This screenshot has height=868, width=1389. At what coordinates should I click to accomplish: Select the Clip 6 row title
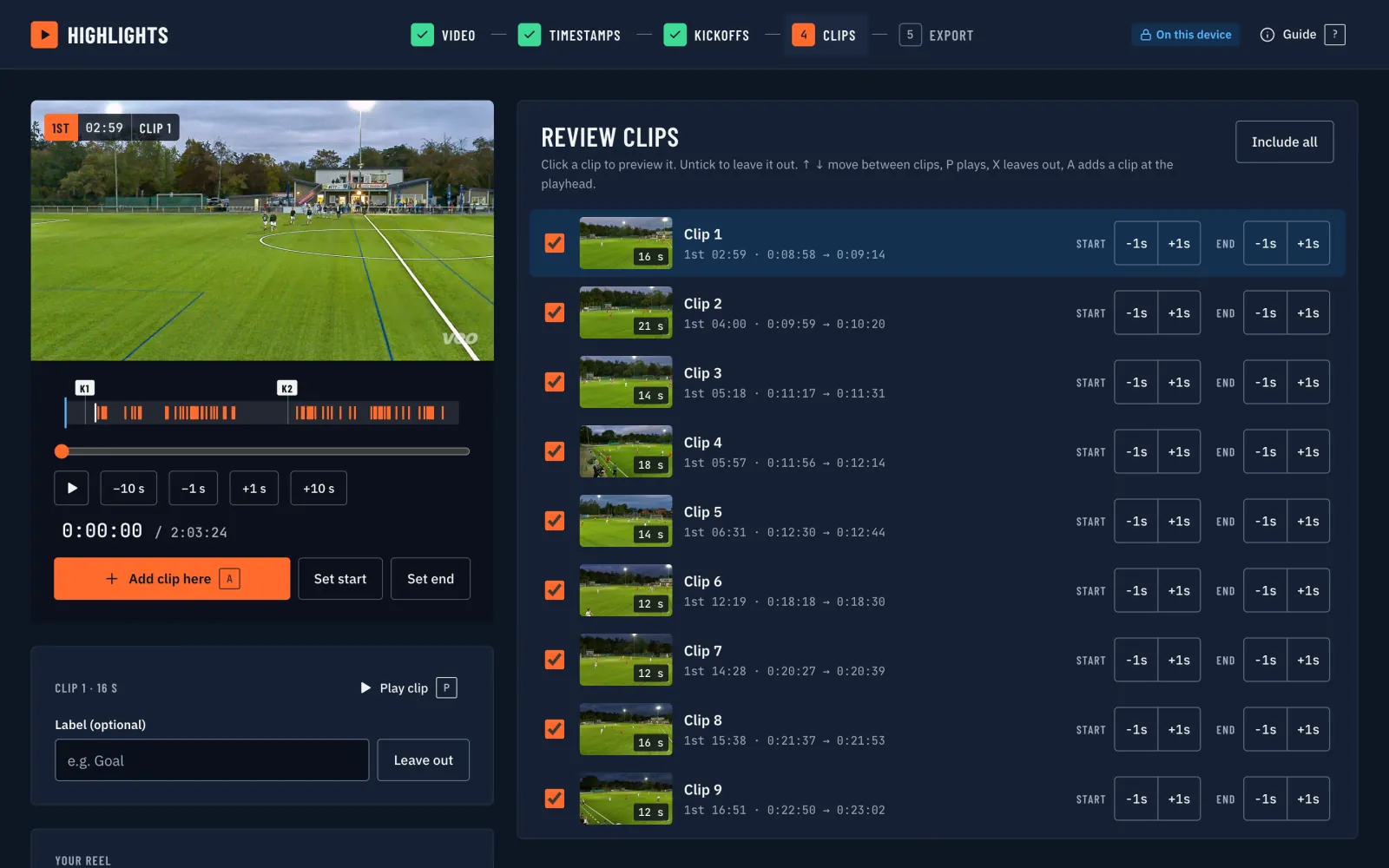click(702, 582)
